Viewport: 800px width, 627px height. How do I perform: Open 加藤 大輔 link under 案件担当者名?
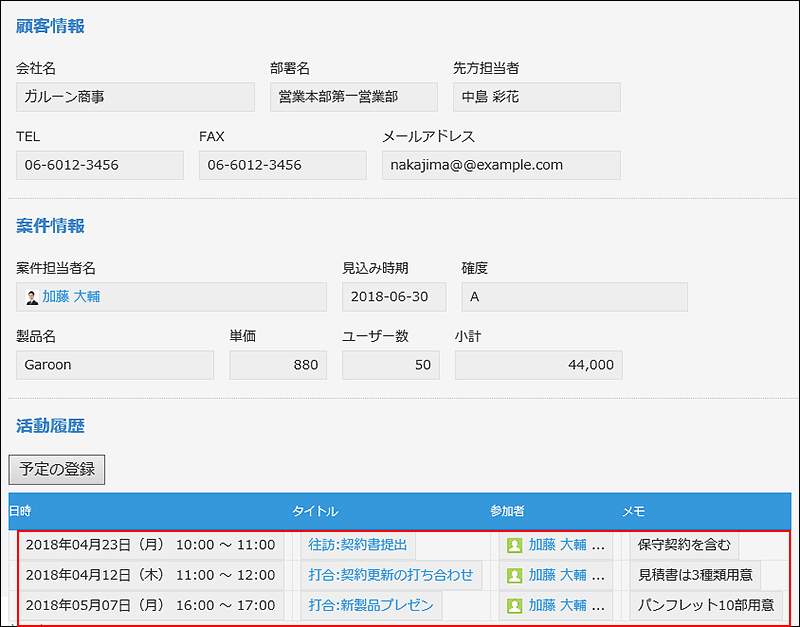[71, 296]
